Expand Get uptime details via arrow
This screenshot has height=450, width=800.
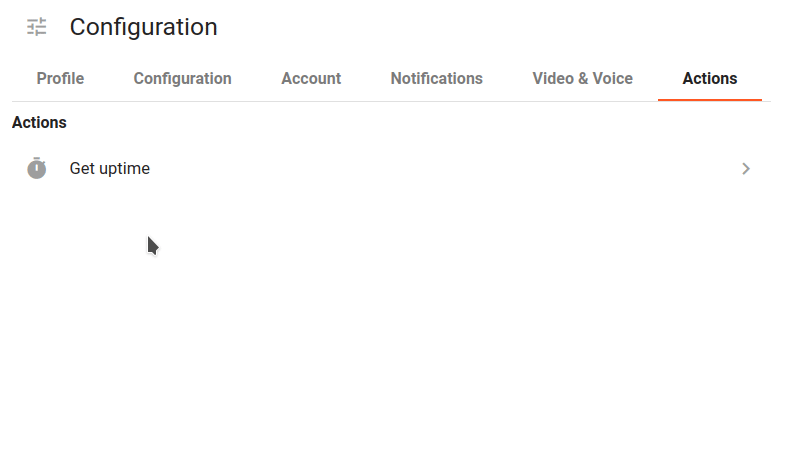click(745, 168)
